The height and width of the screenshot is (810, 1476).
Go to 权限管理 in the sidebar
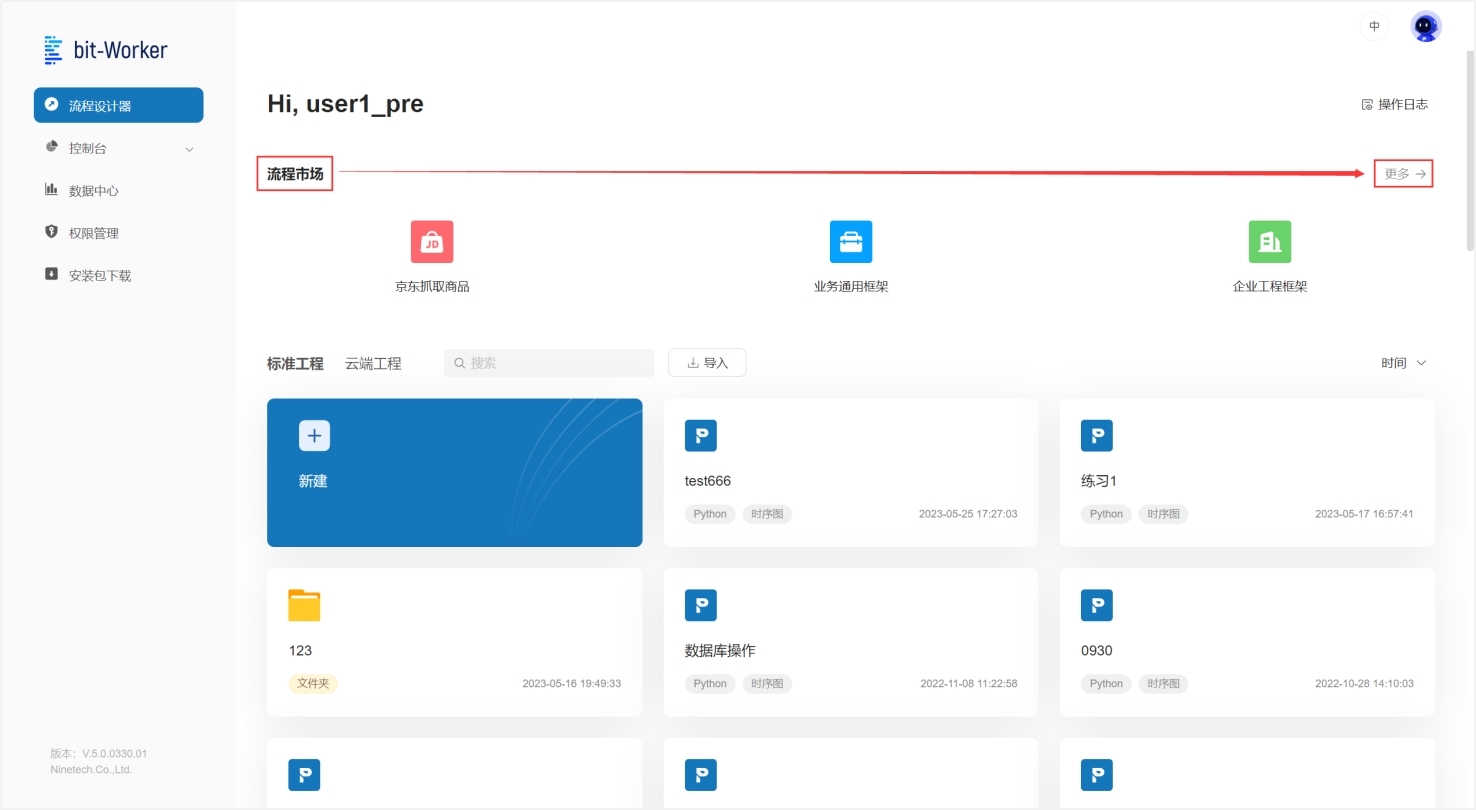pos(93,233)
